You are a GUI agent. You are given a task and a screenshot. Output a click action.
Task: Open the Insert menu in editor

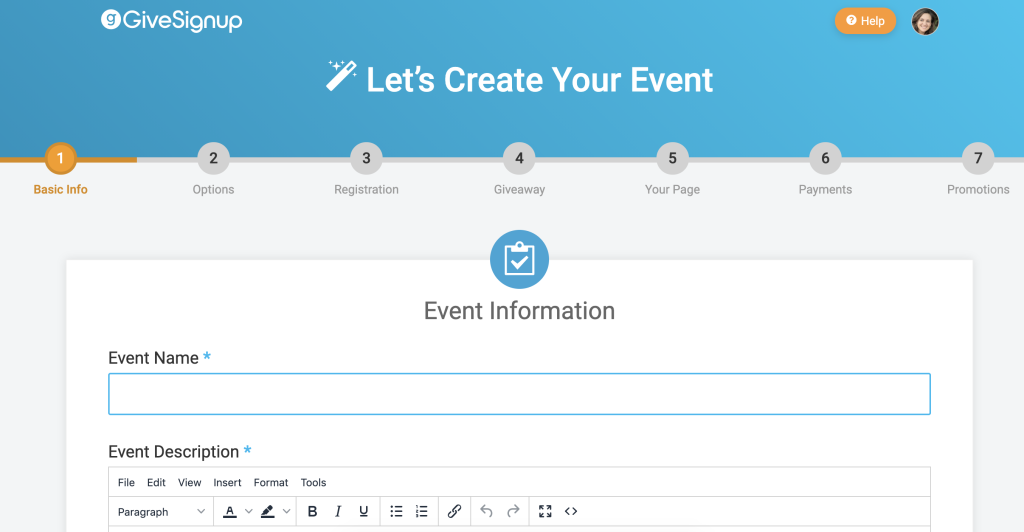click(x=227, y=482)
